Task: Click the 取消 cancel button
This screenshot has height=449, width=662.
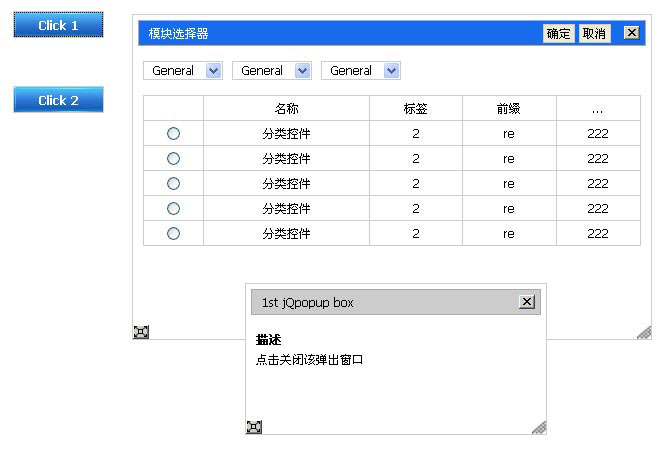Action: pos(594,34)
